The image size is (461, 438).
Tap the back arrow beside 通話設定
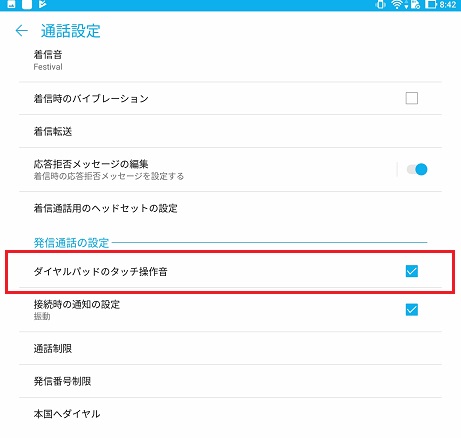coord(22,31)
